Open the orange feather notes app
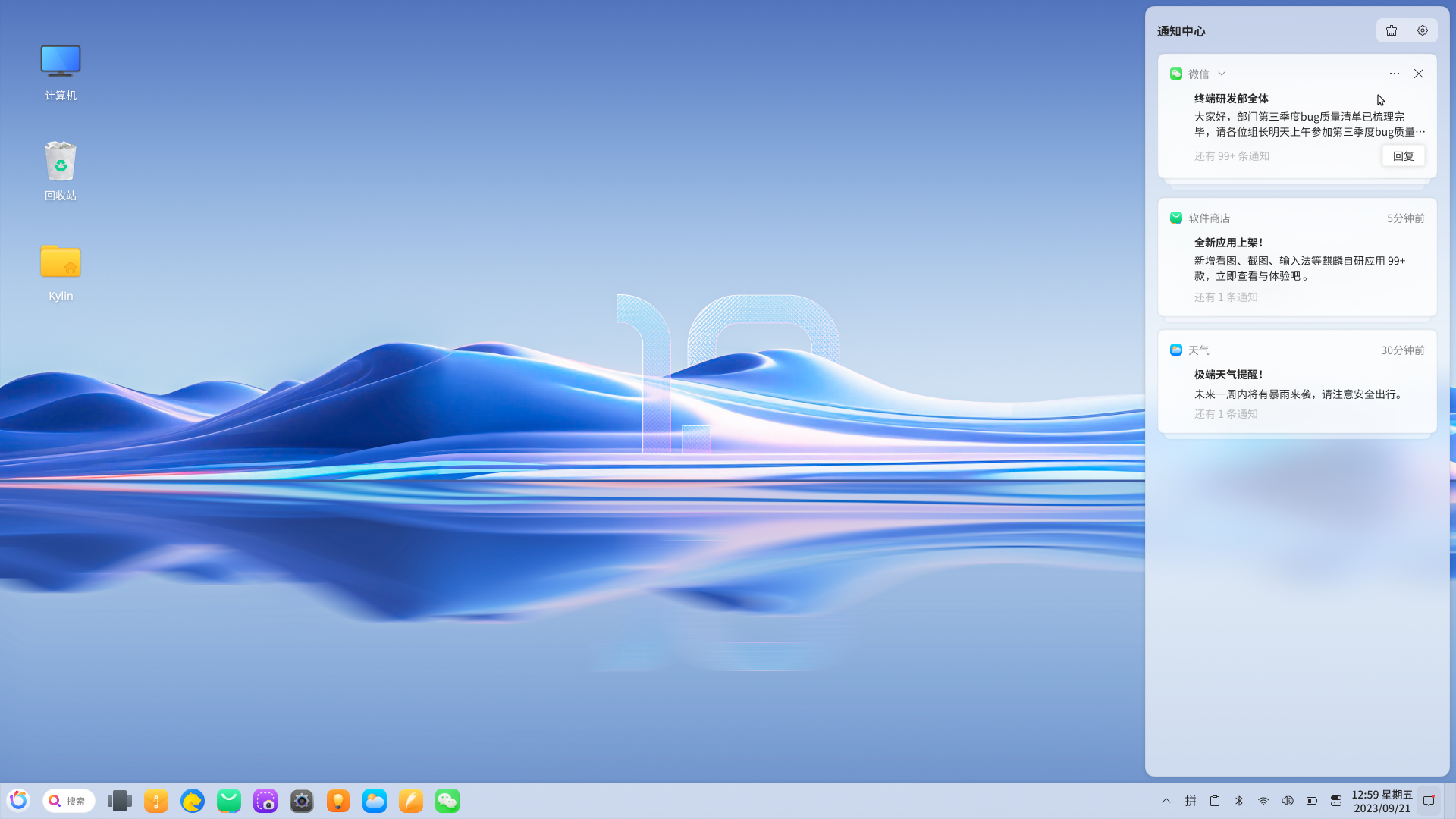 411,801
